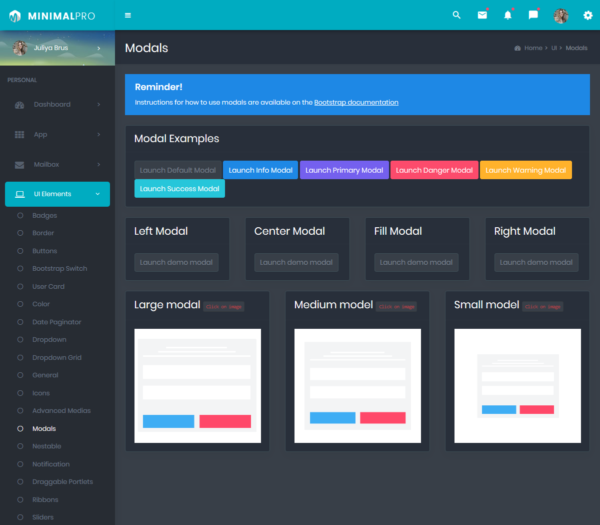Click the MinimalPro logo icon
This screenshot has width=600, height=525.
15,16
